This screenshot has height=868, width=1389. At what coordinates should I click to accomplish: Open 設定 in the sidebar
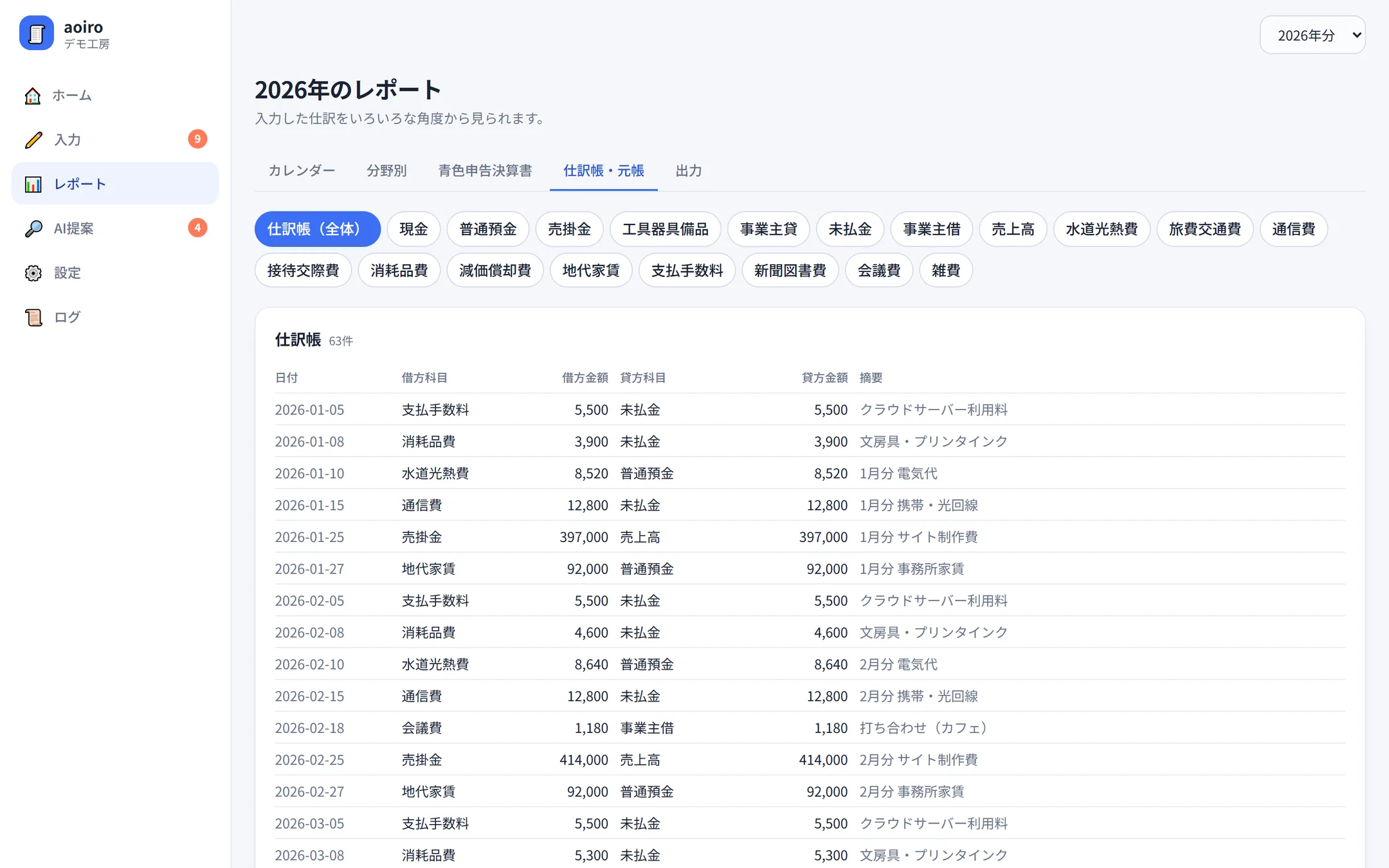pos(115,273)
